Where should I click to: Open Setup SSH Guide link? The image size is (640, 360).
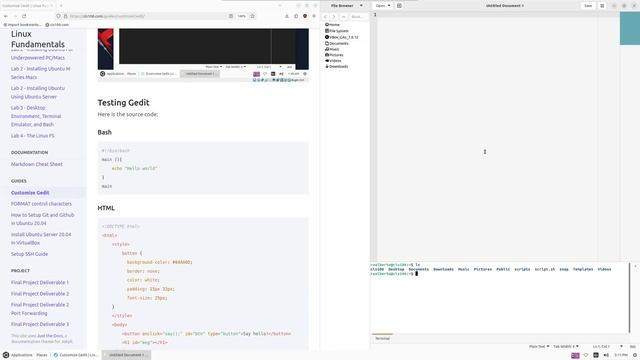(x=29, y=254)
